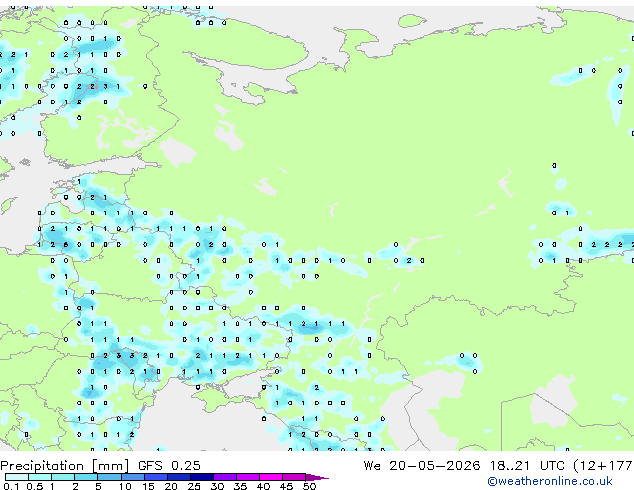
Task: Click the '45' legend scale label
Action: pyautogui.click(x=286, y=486)
